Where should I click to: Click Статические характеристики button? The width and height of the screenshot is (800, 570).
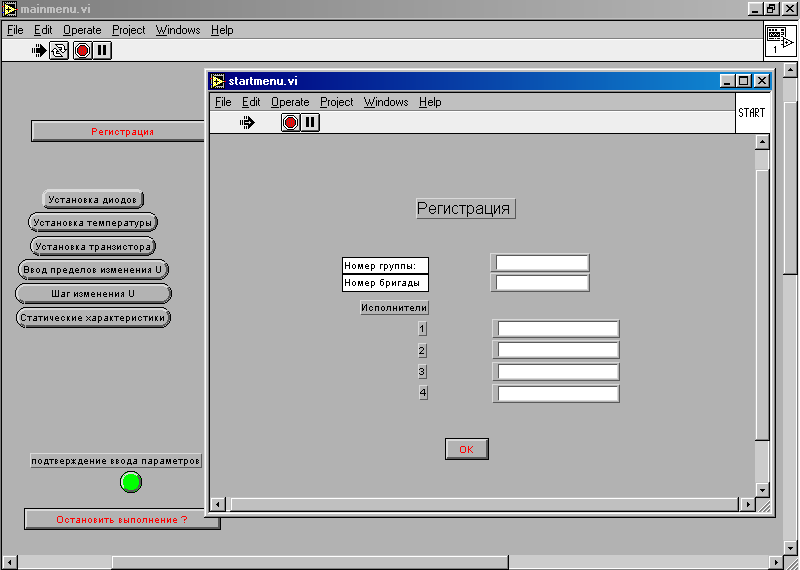point(93,317)
